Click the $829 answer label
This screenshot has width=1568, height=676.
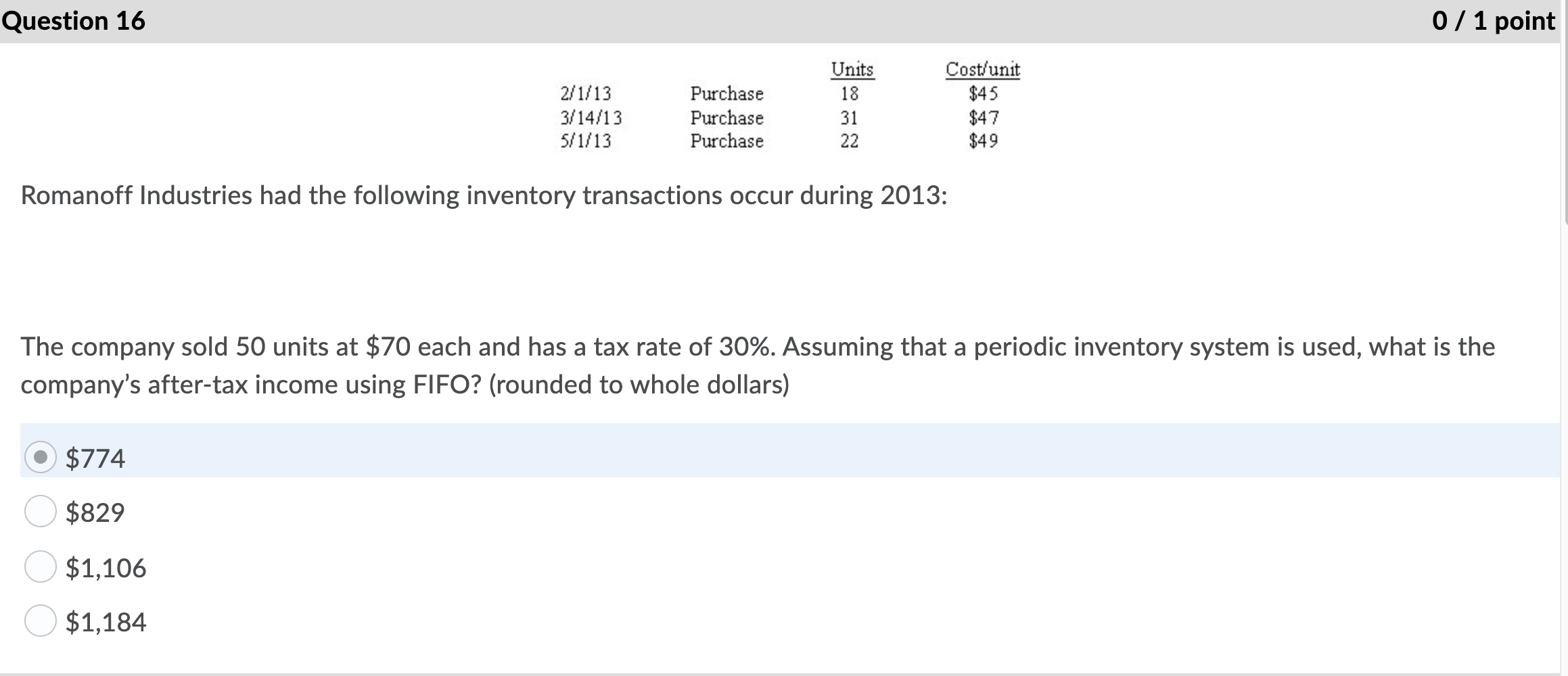click(x=94, y=512)
